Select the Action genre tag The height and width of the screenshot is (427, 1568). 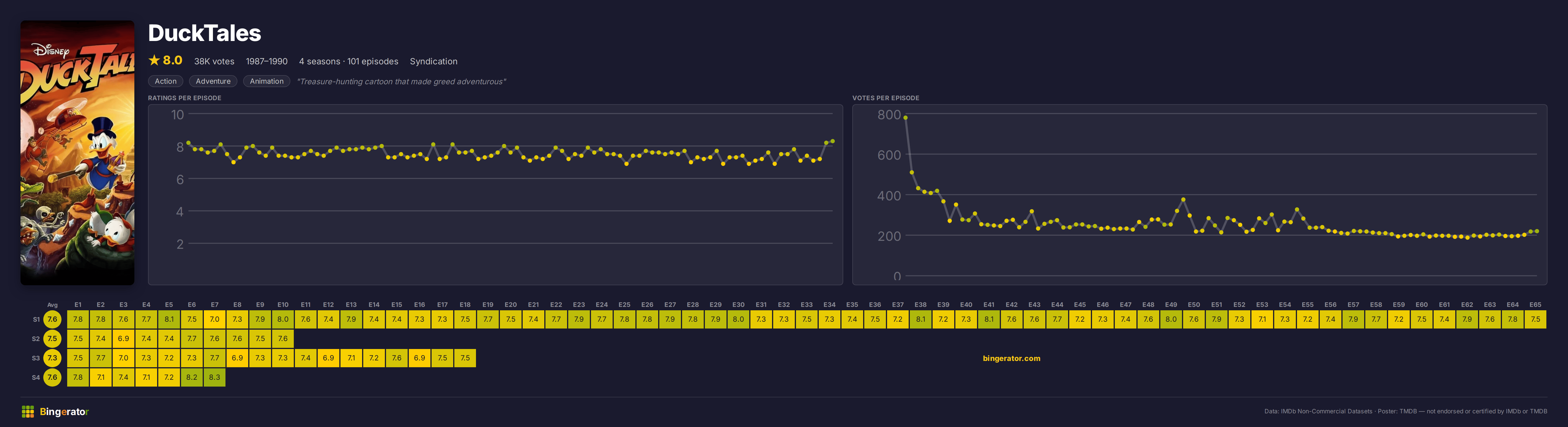(x=166, y=81)
